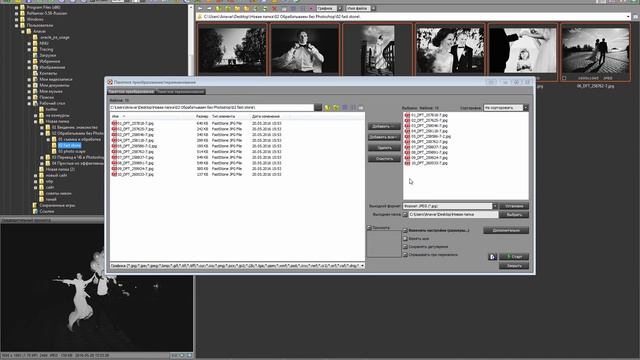Expand the Мои документы tree node
Viewport: 640px width, 360px height.
click(x=29, y=85)
